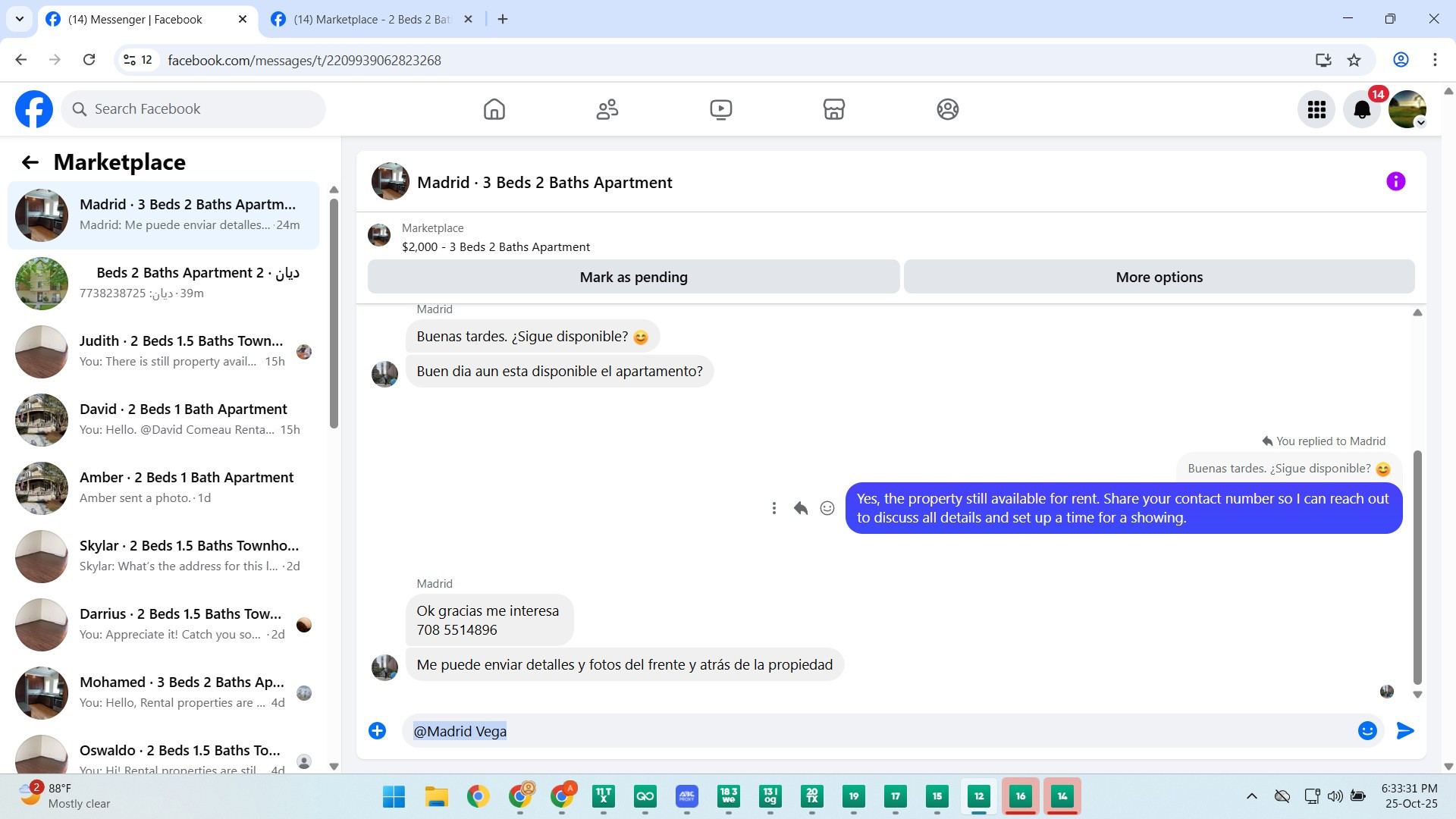Open the Video (Watch) icon
This screenshot has width=1456, height=819.
pyautogui.click(x=720, y=109)
